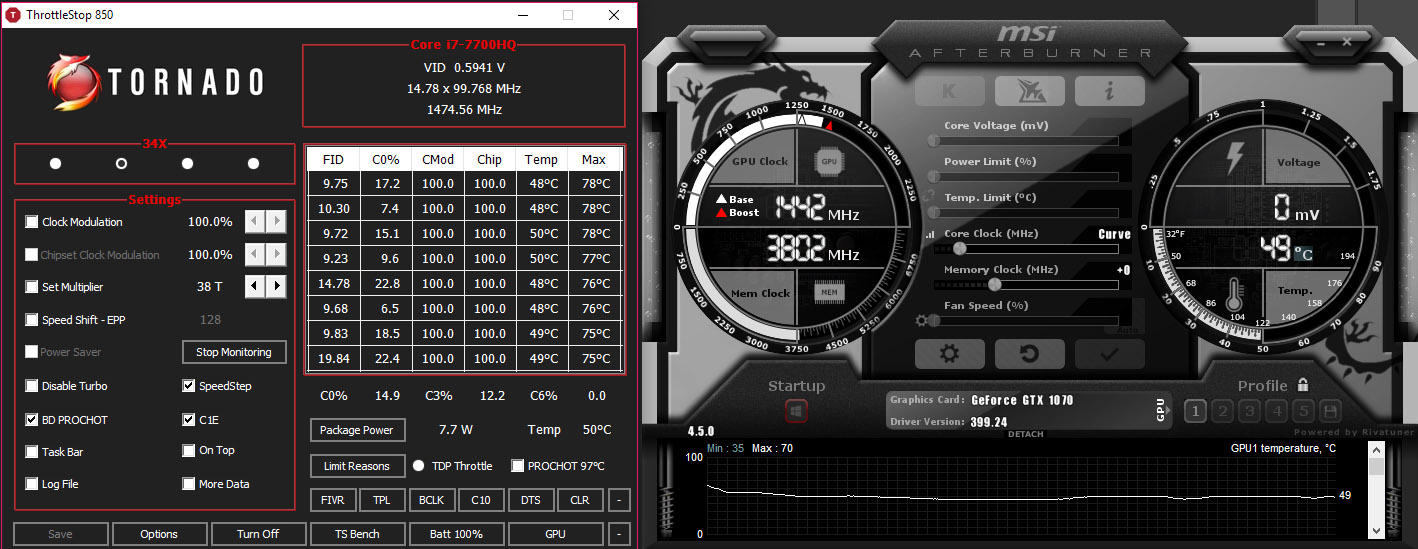Image resolution: width=1418 pixels, height=549 pixels.
Task: Select third ThrottleStop profile radio button
Action: [x=187, y=163]
